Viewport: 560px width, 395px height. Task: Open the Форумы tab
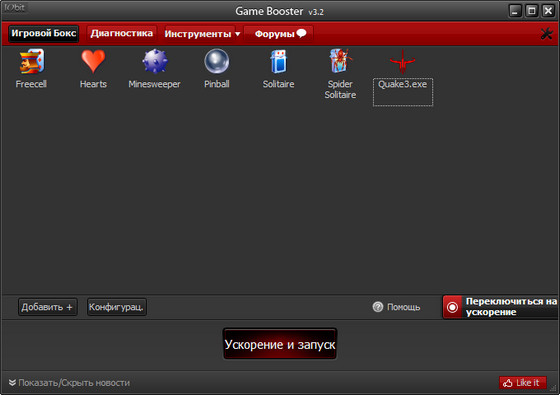(279, 34)
